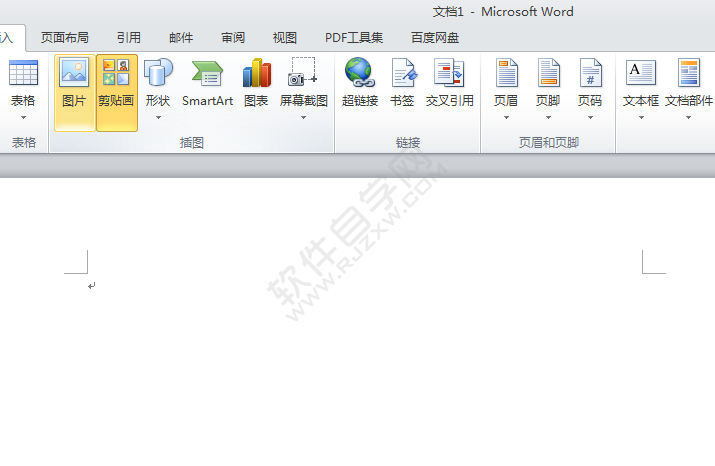Viewport: 715px width, 466px height.
Task: Click the Page Number (页码) icon
Action: [x=590, y=72]
